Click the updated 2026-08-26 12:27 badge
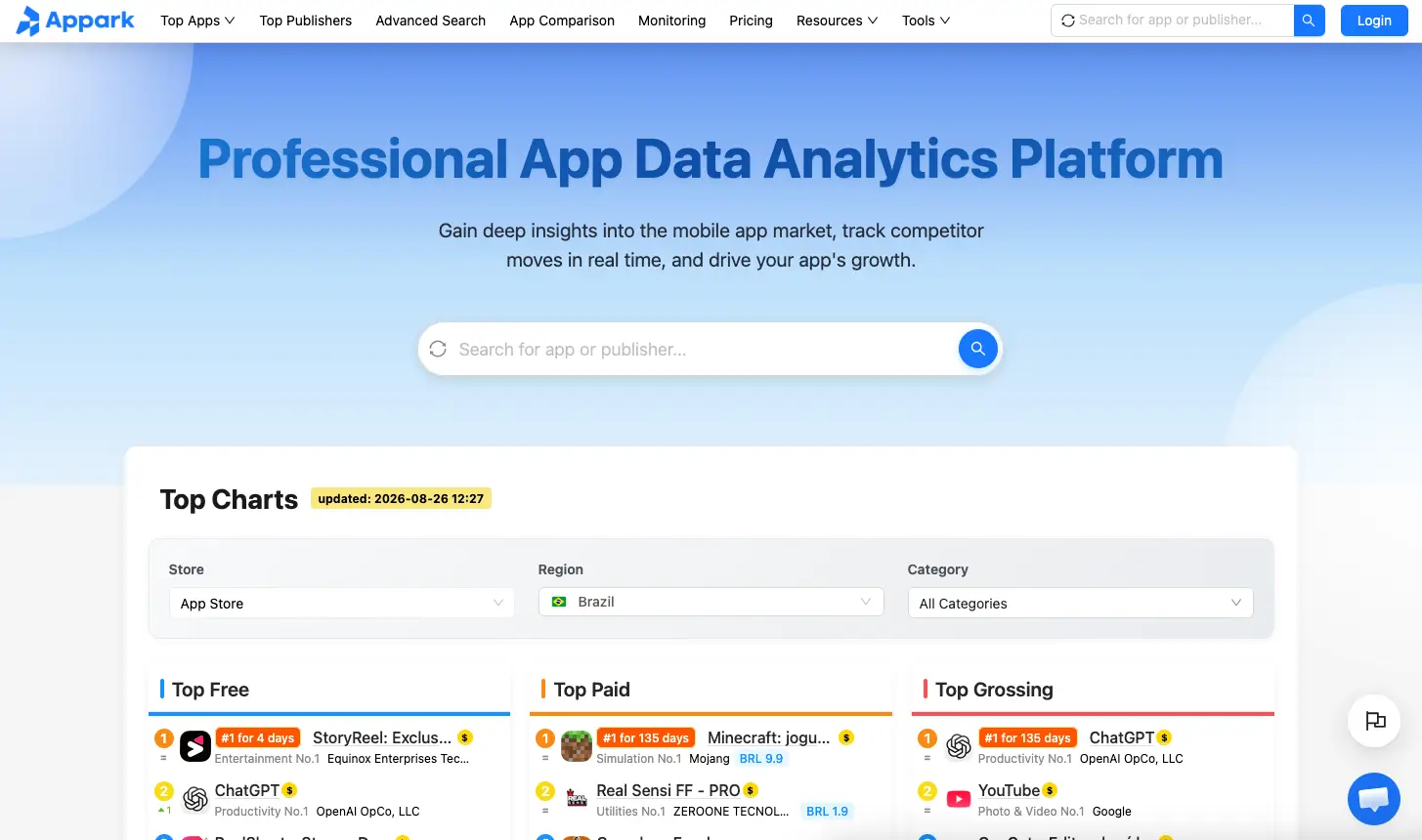Viewport: 1422px width, 840px height. click(401, 498)
